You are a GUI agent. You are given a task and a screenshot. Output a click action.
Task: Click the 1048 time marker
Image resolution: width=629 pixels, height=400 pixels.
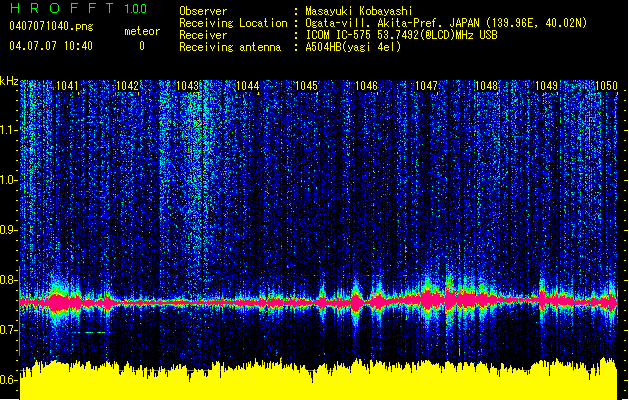[486, 85]
